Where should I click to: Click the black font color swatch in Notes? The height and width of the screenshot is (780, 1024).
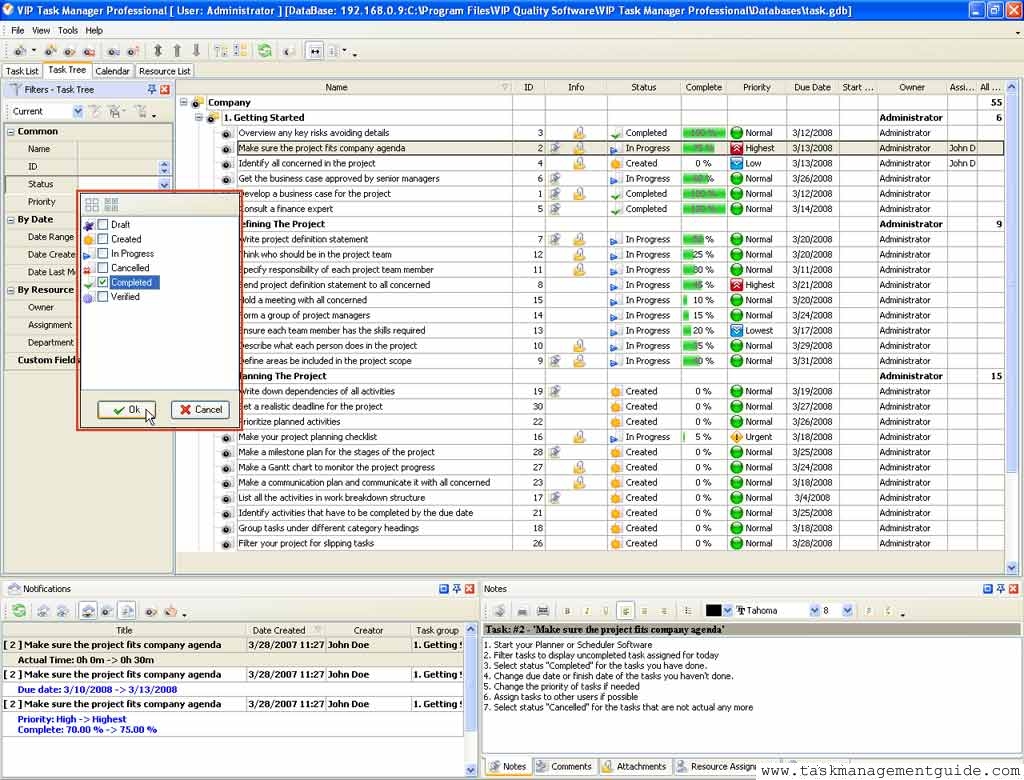713,611
